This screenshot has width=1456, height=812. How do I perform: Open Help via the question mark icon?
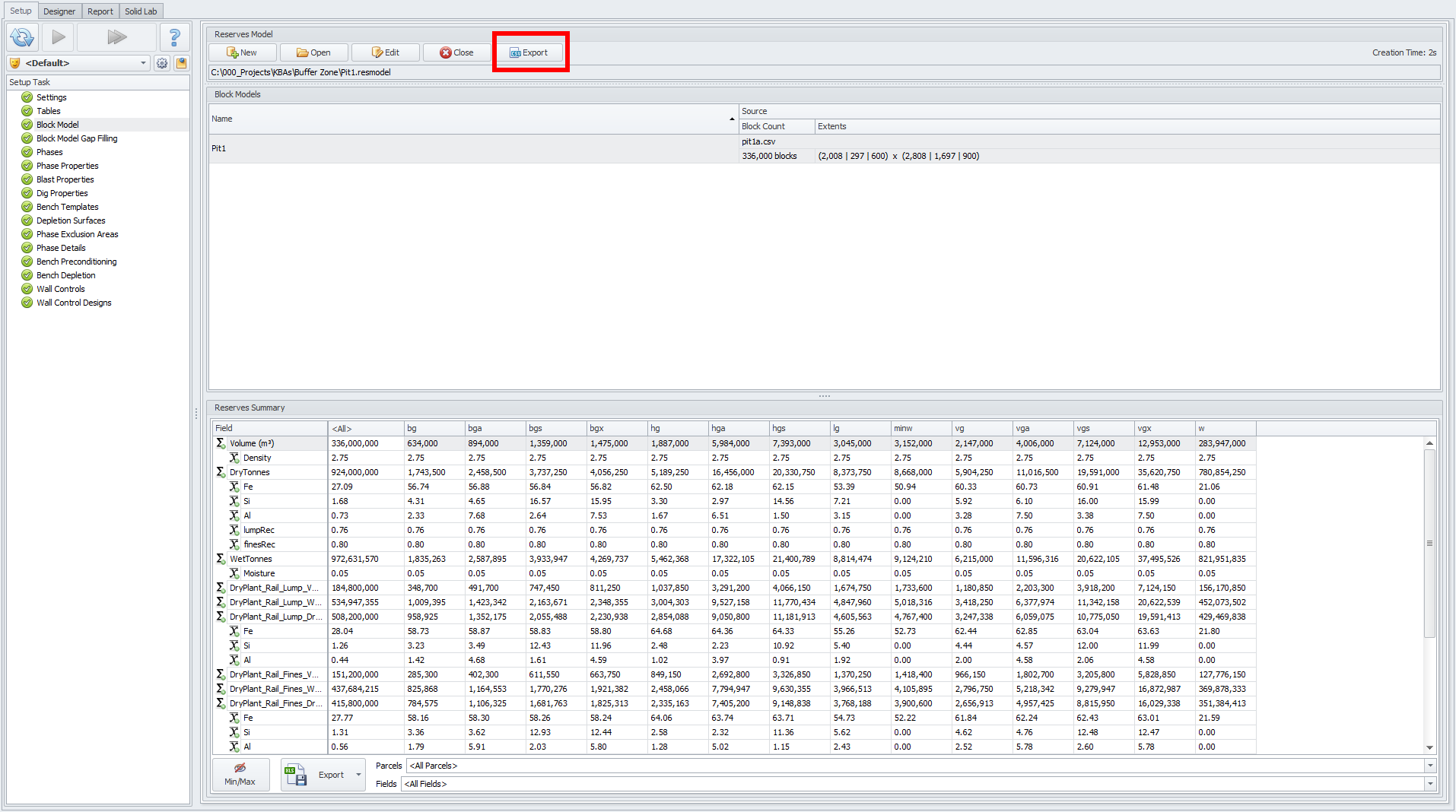tap(175, 36)
